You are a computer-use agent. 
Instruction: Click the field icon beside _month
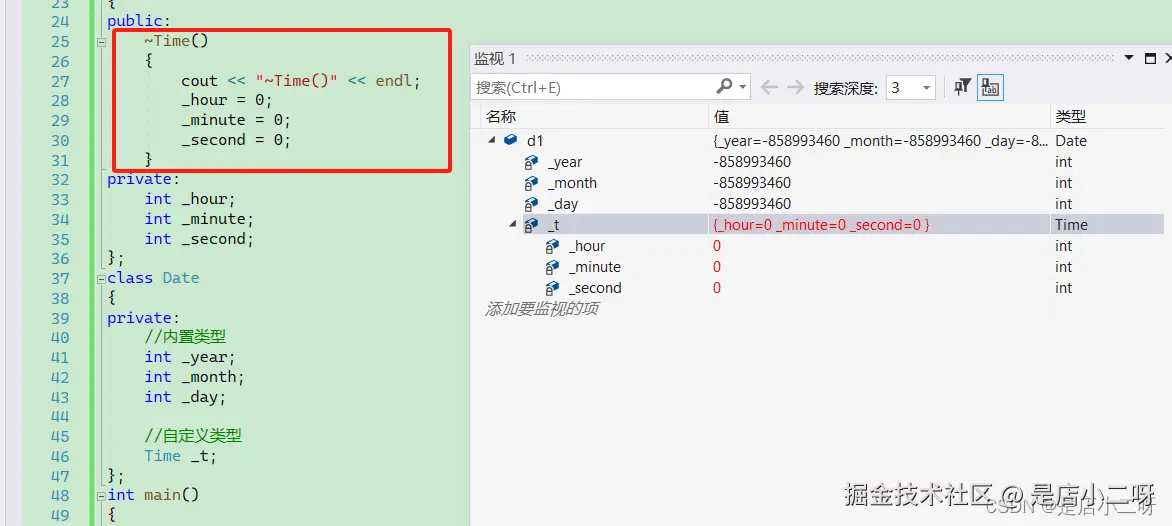point(531,183)
